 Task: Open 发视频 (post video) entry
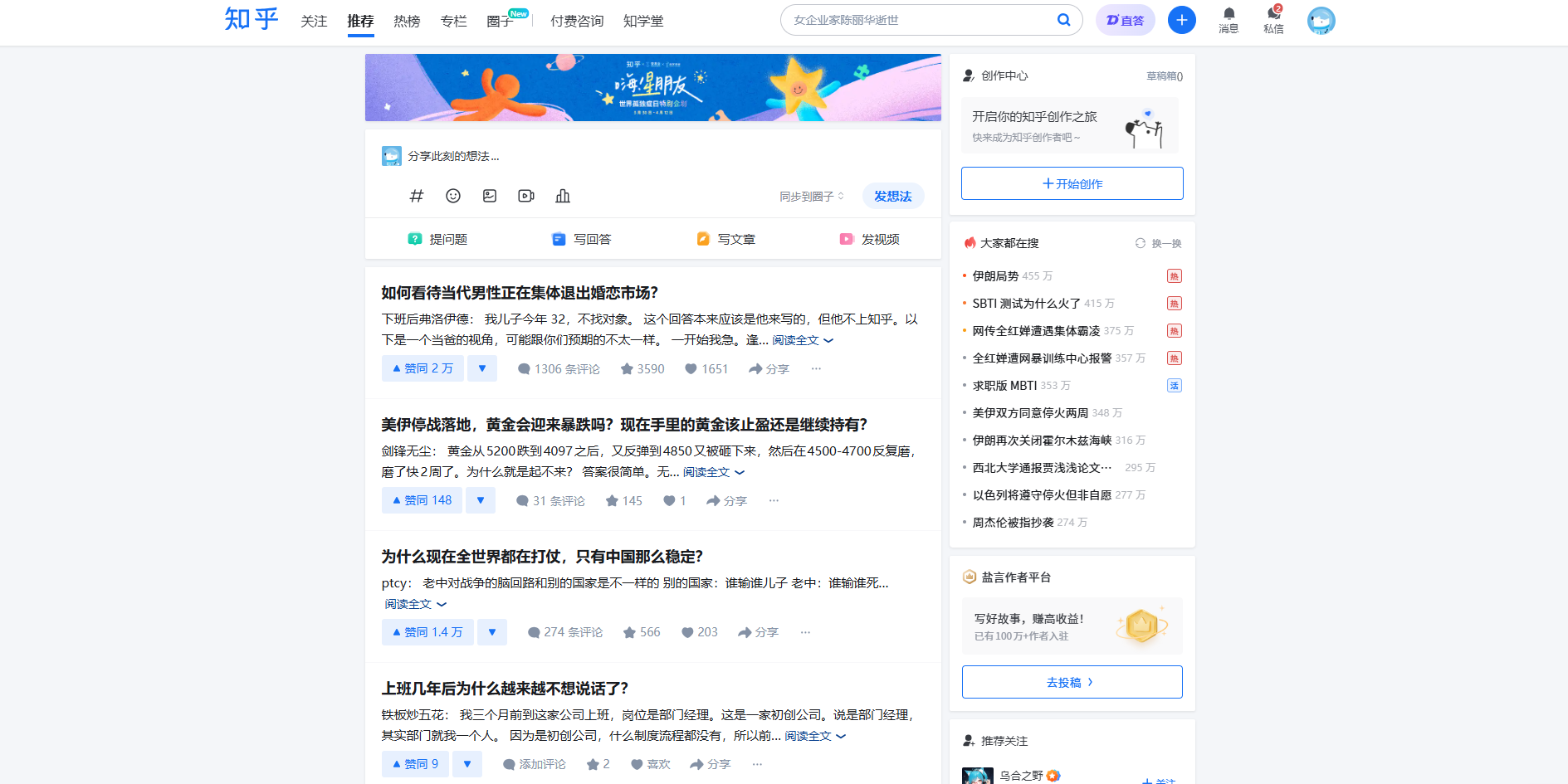click(x=880, y=239)
